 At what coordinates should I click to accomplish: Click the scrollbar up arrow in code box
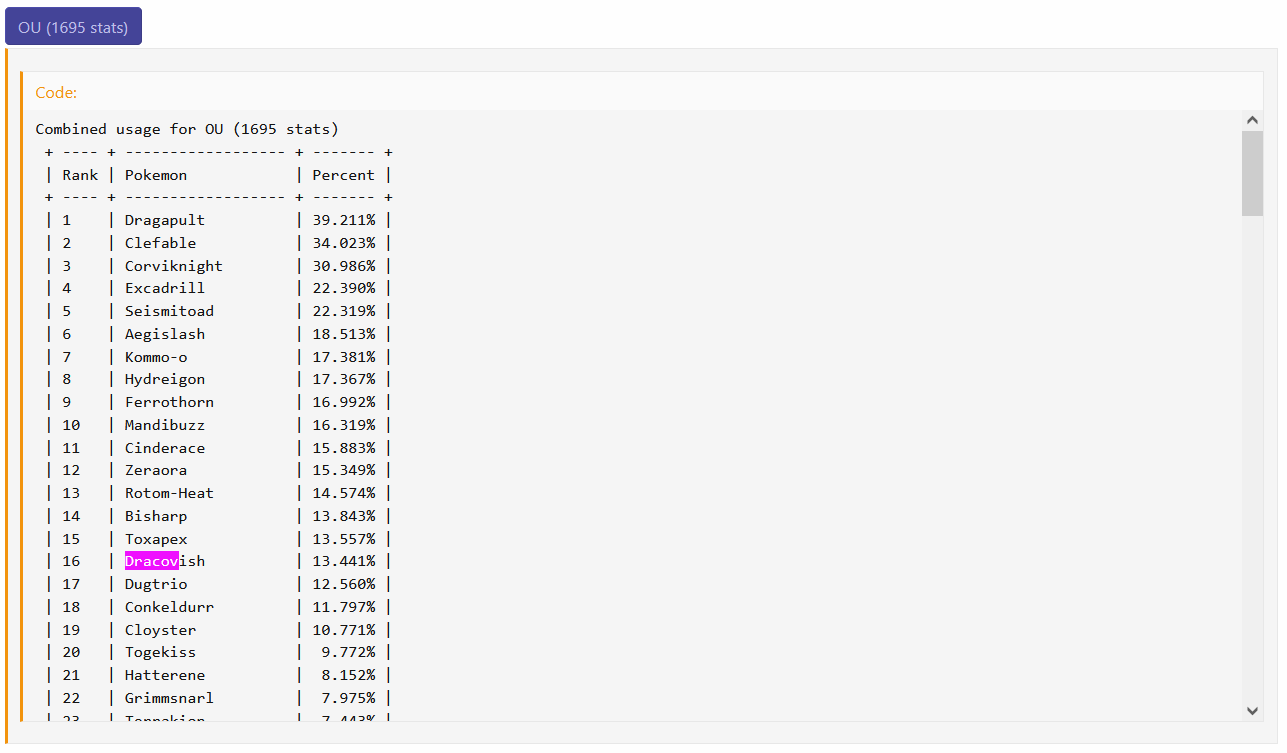[1252, 120]
